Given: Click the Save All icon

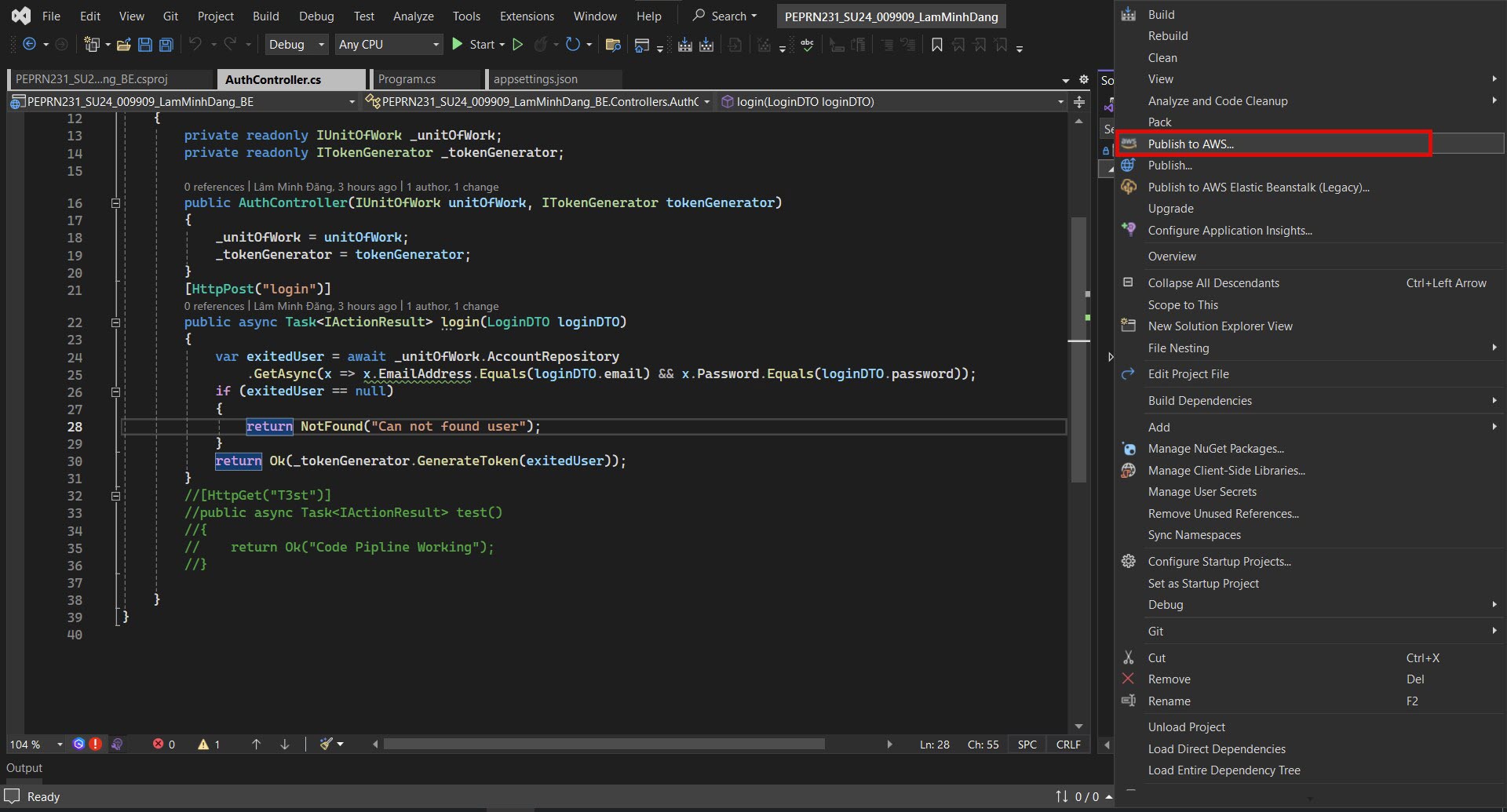Looking at the screenshot, I should 166,45.
